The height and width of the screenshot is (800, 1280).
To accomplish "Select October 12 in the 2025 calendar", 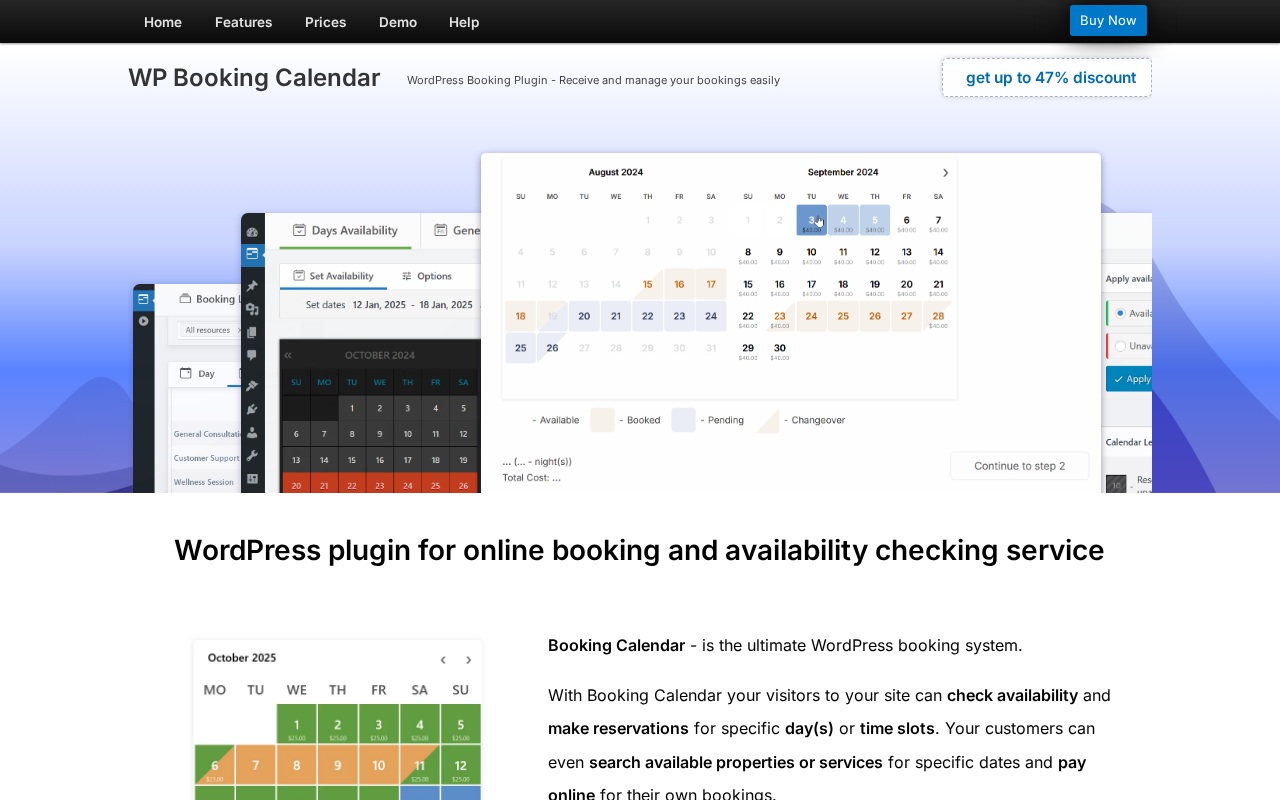I will [x=460, y=765].
